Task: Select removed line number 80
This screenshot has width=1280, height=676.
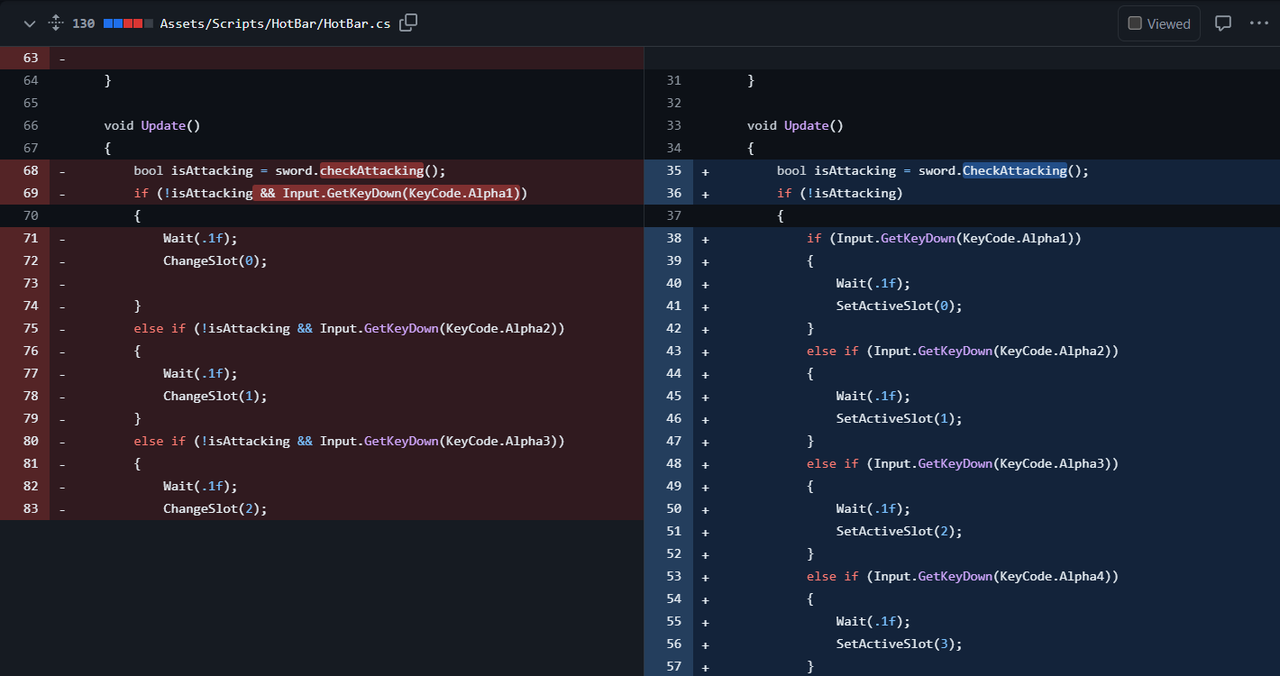Action: tap(30, 441)
